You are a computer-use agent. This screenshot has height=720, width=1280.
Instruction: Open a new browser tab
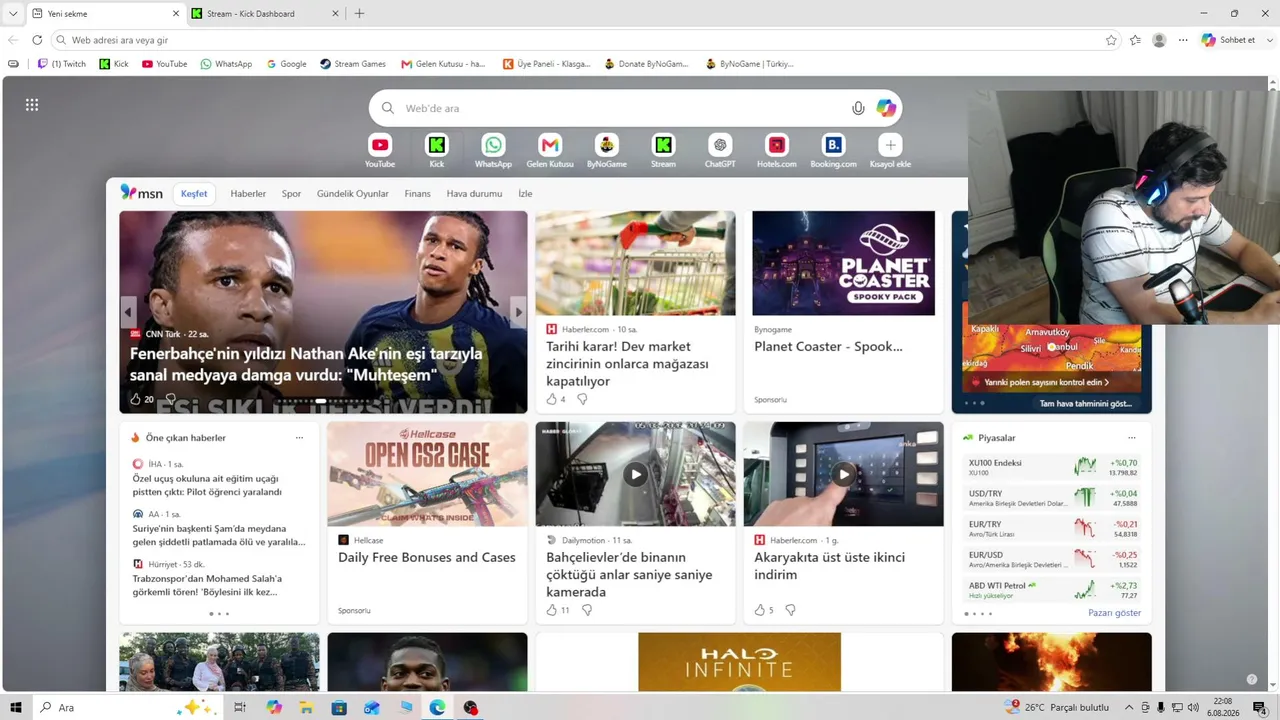pyautogui.click(x=359, y=14)
